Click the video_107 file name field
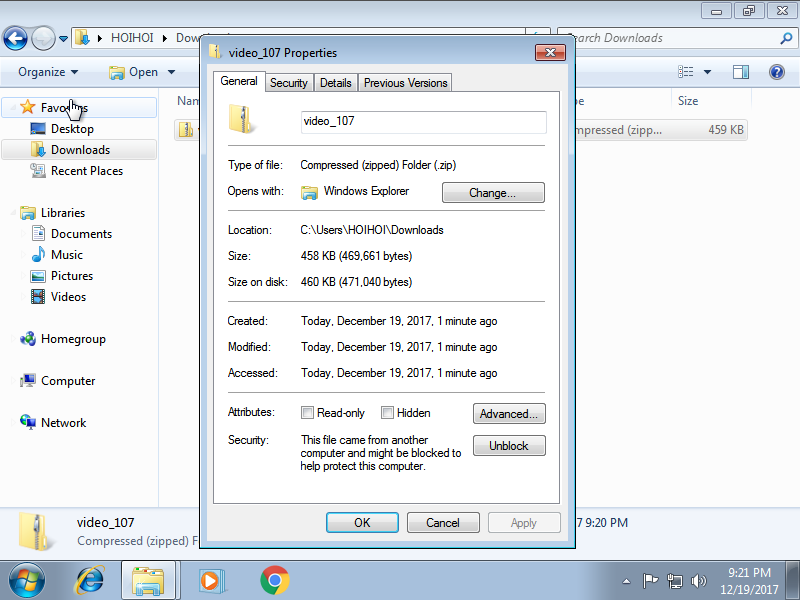Screen dimensions: 800x600 (x=423, y=122)
